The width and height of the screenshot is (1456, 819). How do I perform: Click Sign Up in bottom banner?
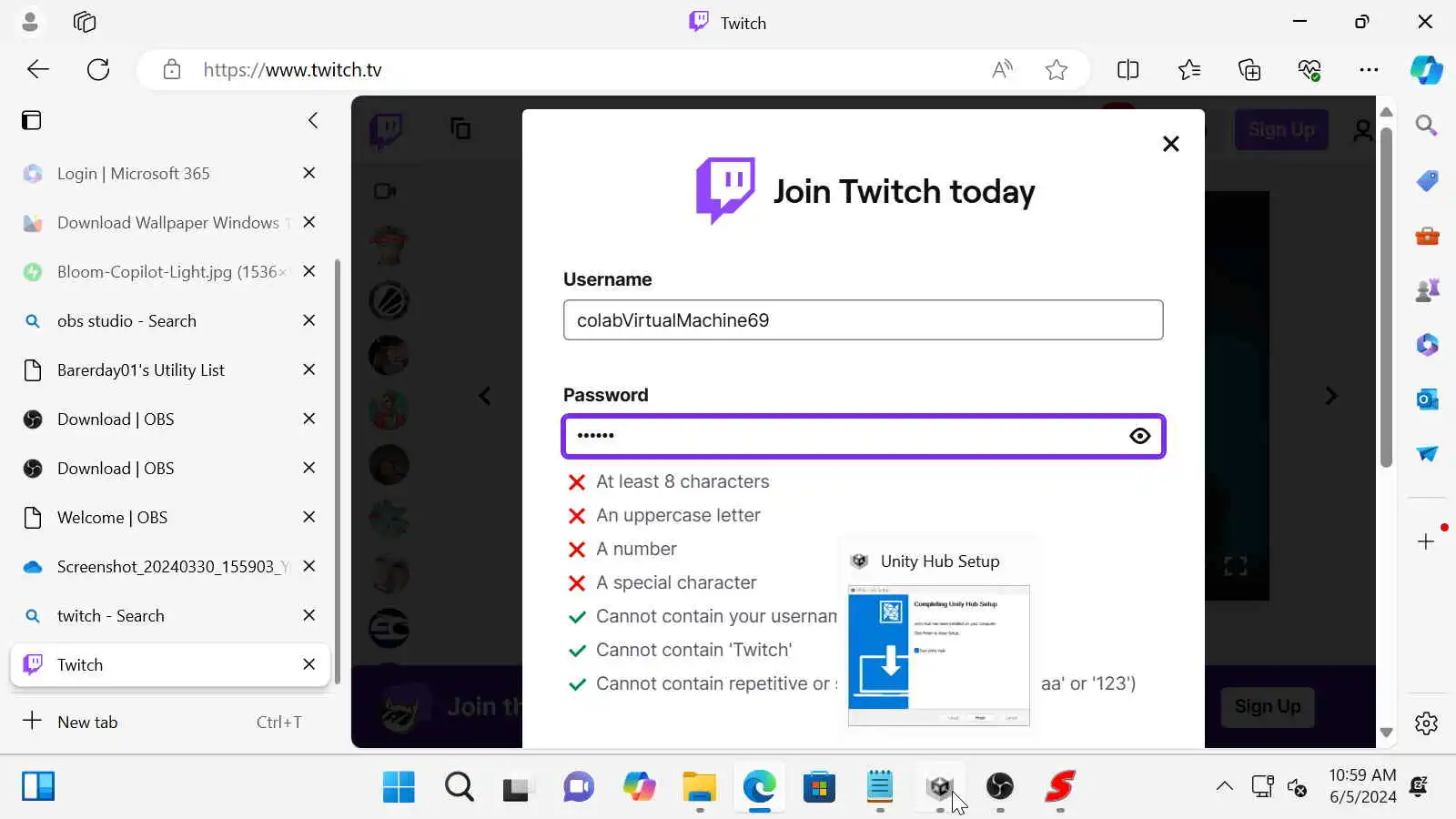(x=1267, y=706)
